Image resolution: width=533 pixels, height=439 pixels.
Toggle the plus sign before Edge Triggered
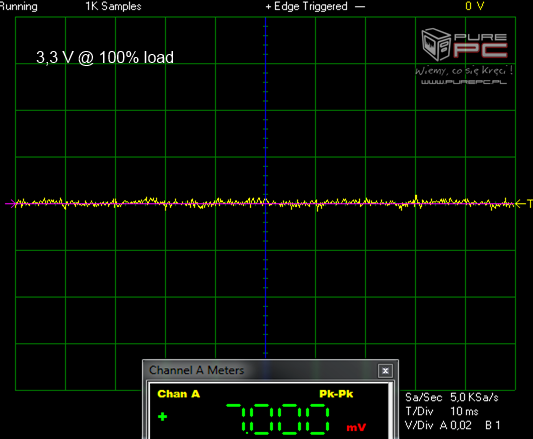point(268,7)
